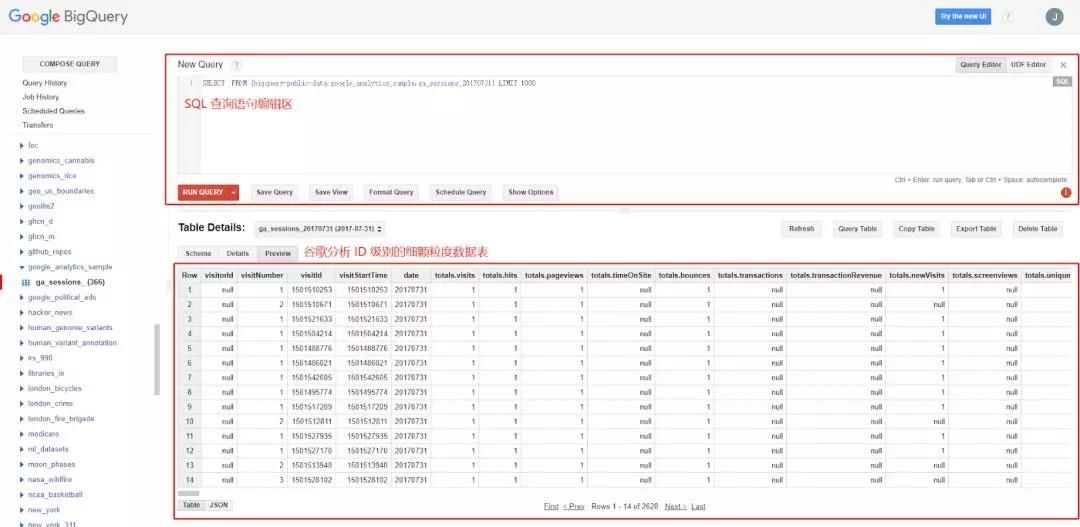Click the Show Options button
1080x527 pixels.
tap(530, 192)
